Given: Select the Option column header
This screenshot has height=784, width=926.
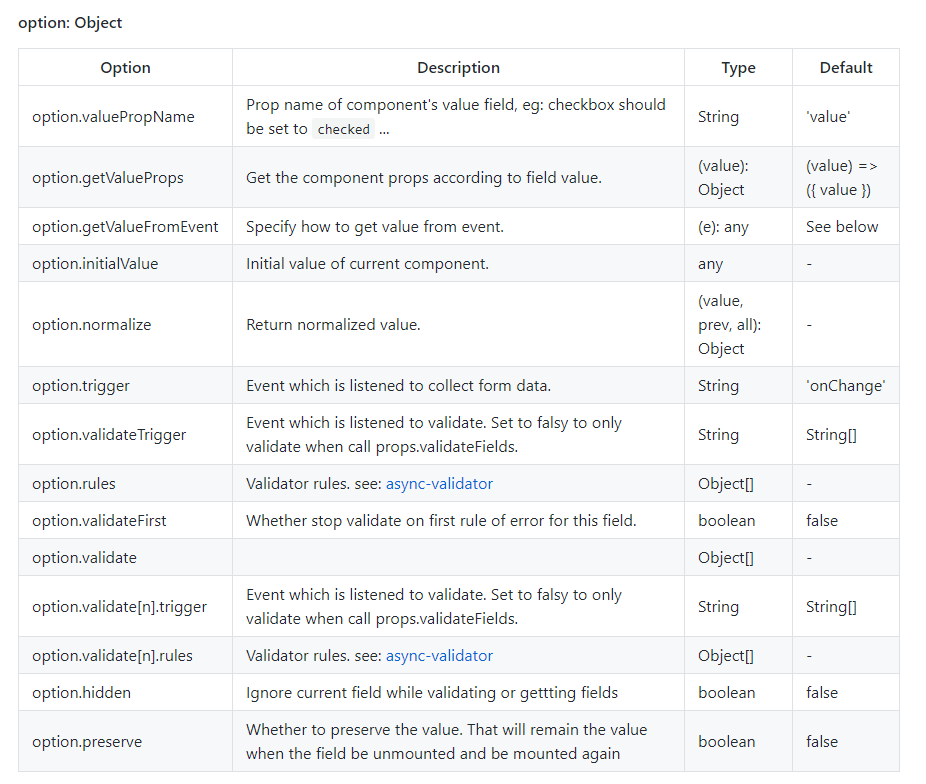Looking at the screenshot, I should 124,67.
